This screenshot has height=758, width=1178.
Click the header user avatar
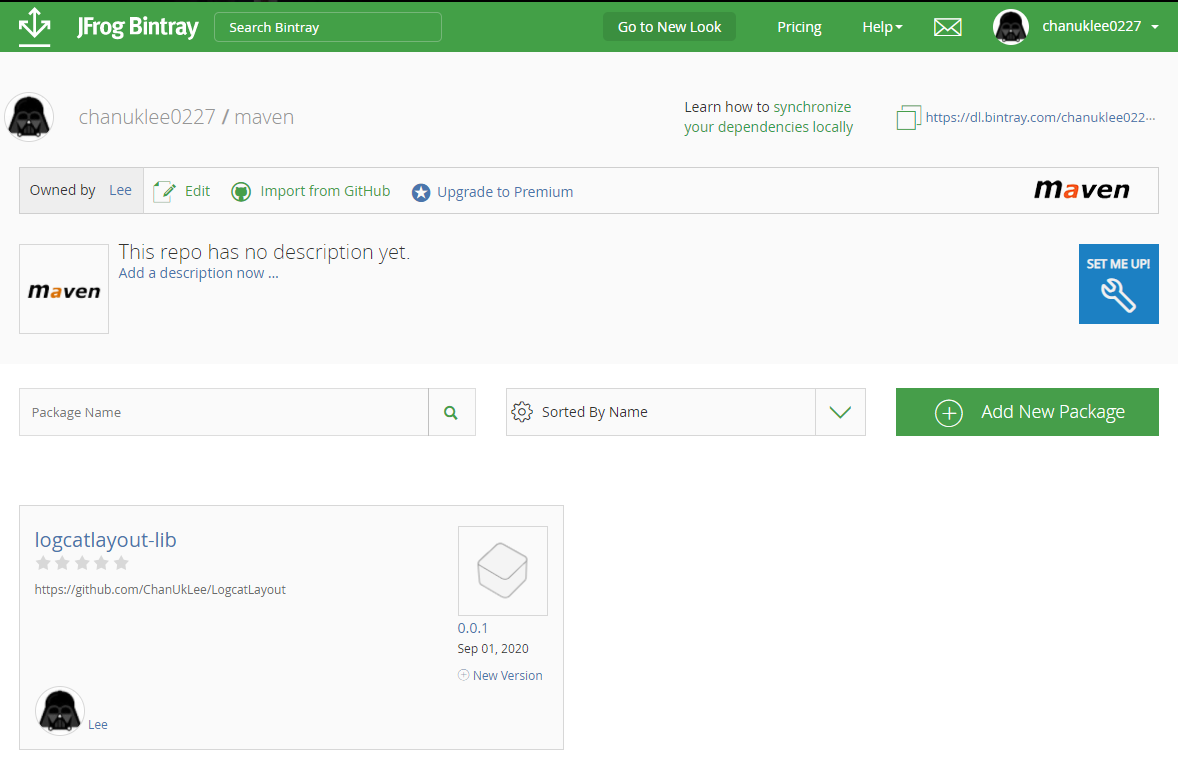click(x=1010, y=27)
